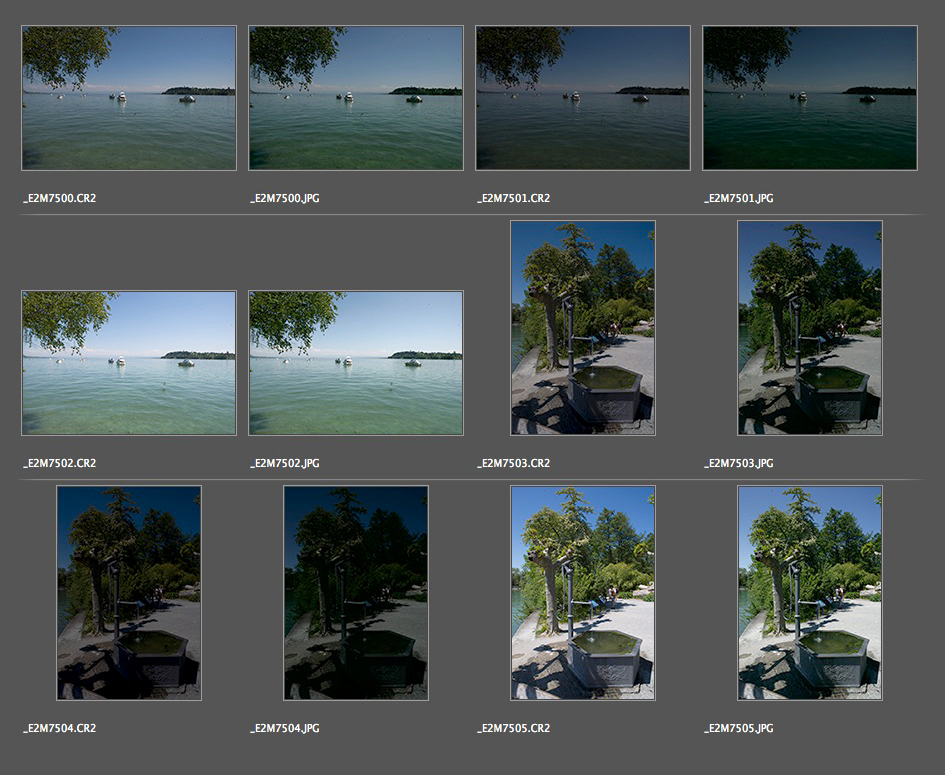This screenshot has width=945, height=775.
Task: Select the _E2M7504.CR2 filename text
Action: click(60, 729)
